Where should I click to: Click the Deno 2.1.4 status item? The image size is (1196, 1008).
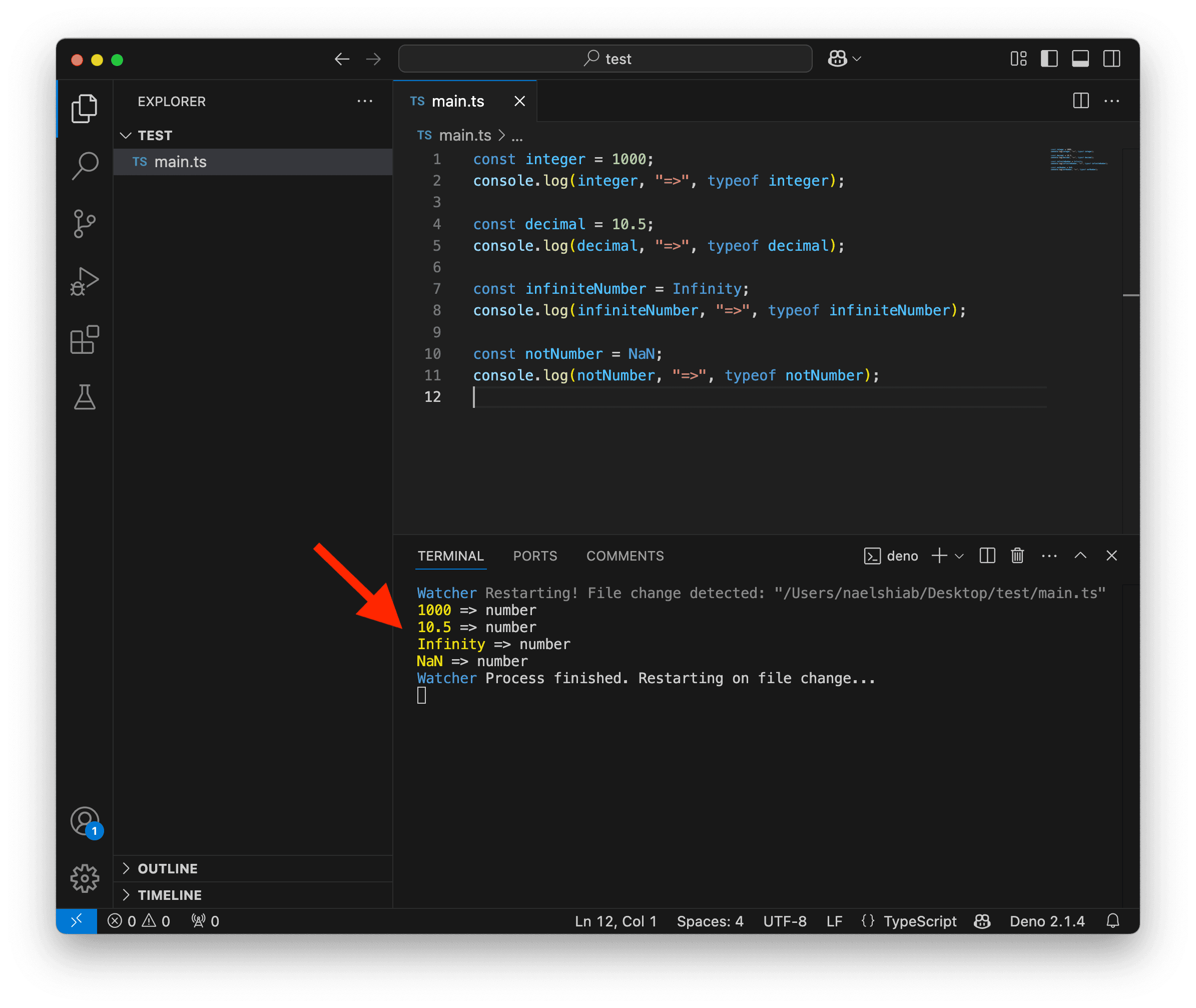[x=1047, y=921]
